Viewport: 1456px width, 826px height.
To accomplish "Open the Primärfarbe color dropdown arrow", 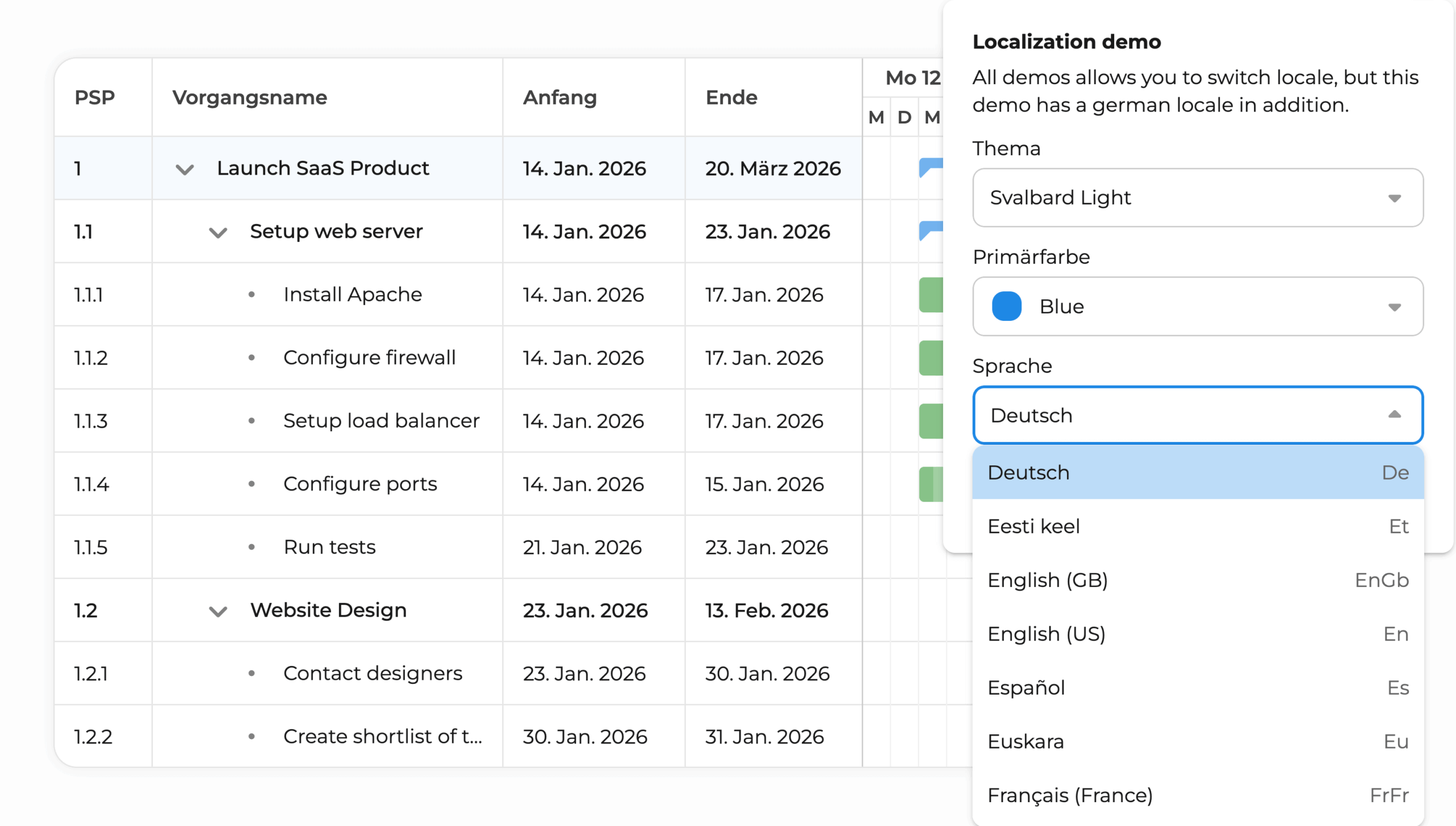I will click(x=1394, y=307).
